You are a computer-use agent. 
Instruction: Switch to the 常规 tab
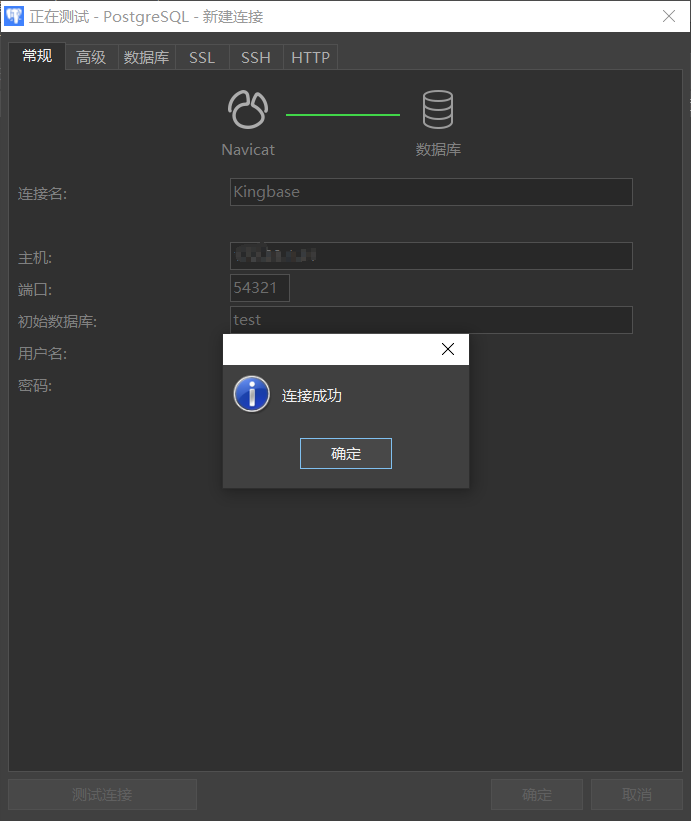point(37,56)
